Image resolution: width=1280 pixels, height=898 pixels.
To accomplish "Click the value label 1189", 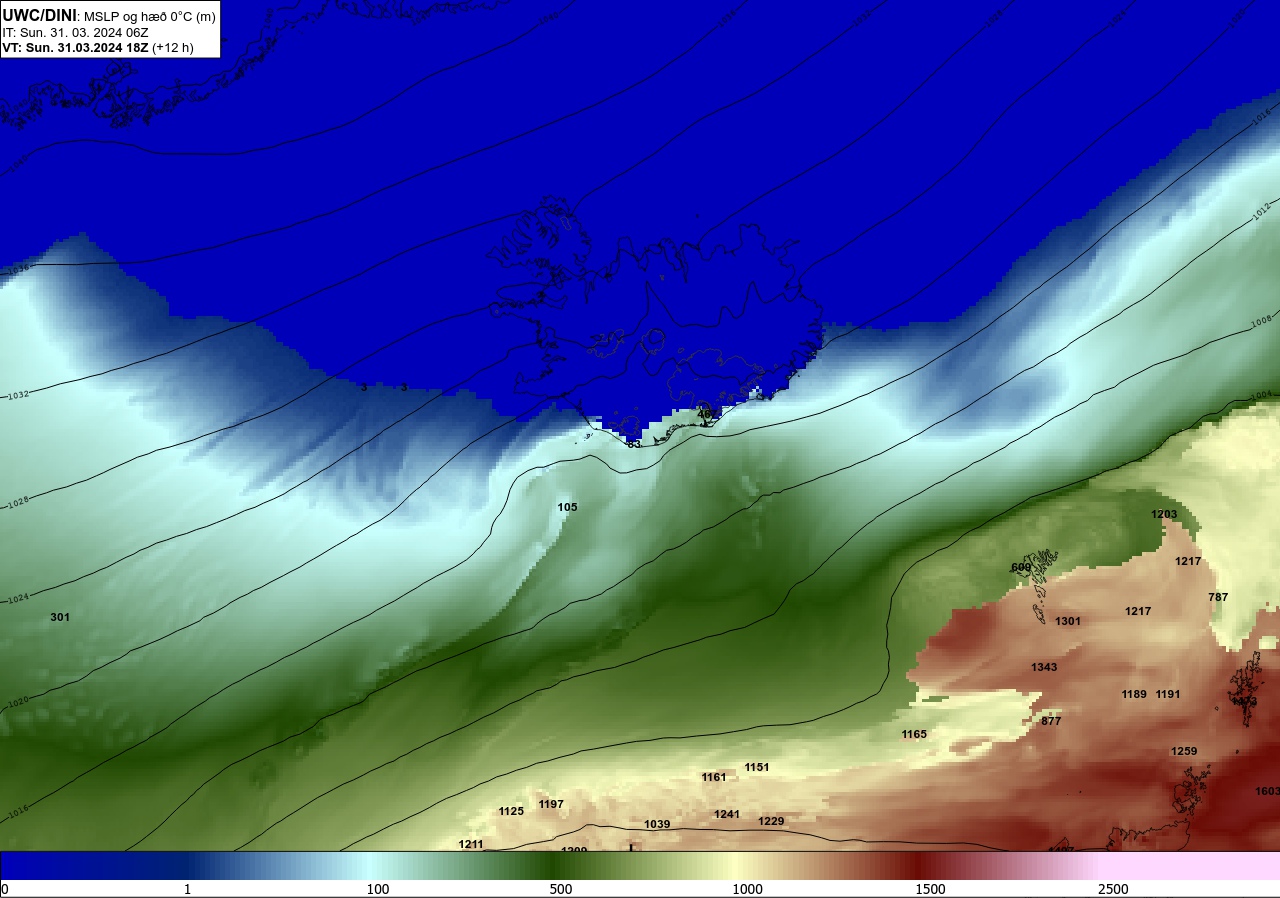I will (1134, 694).
